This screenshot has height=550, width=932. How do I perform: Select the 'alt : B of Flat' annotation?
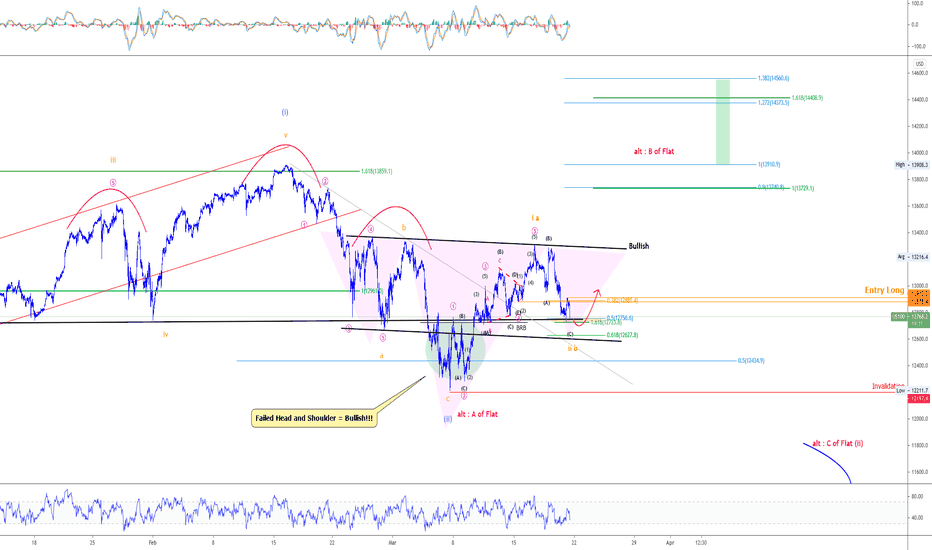click(x=654, y=152)
